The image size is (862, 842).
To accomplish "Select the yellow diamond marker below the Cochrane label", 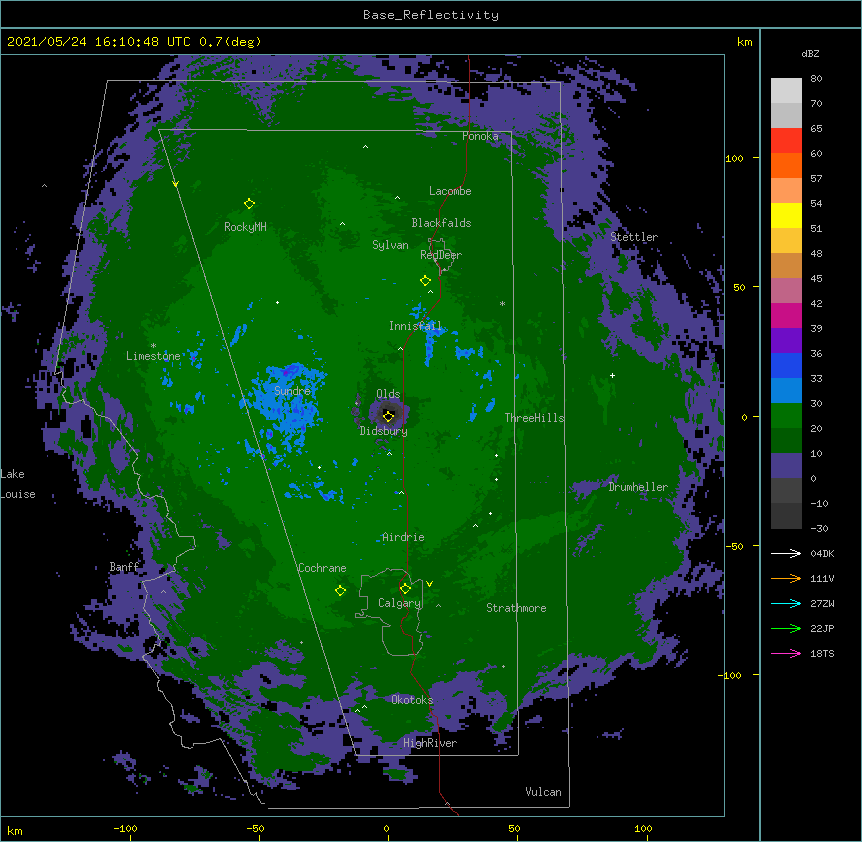I will (x=340, y=591).
